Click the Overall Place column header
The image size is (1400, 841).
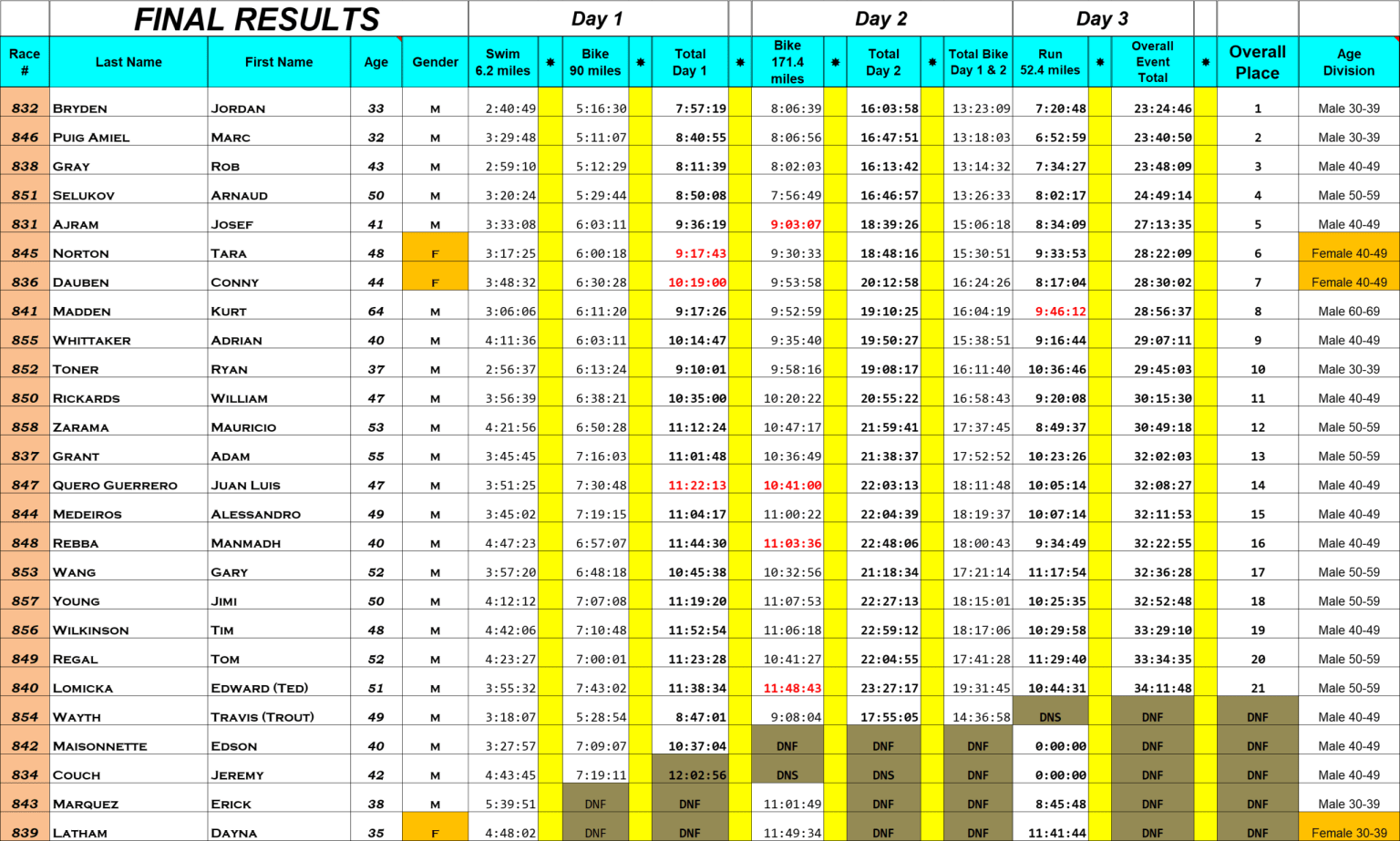point(1257,62)
